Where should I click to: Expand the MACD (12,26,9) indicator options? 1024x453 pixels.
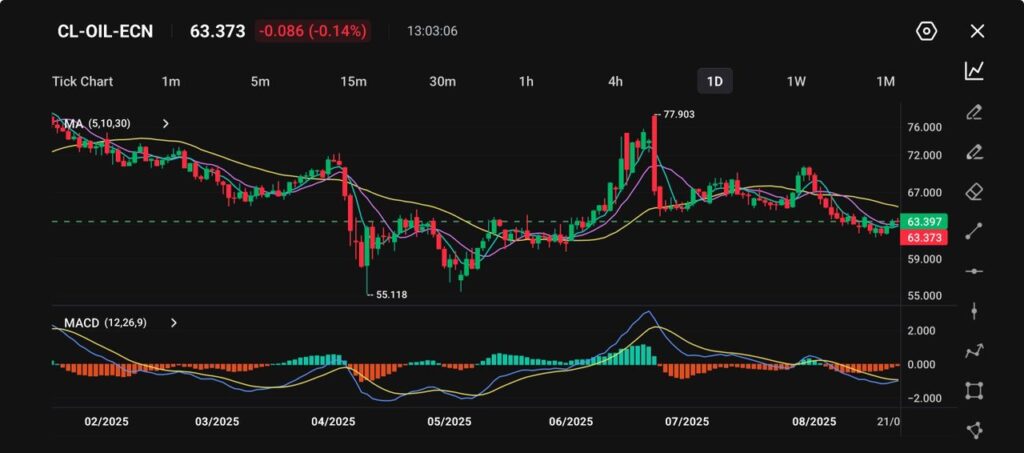tap(174, 323)
